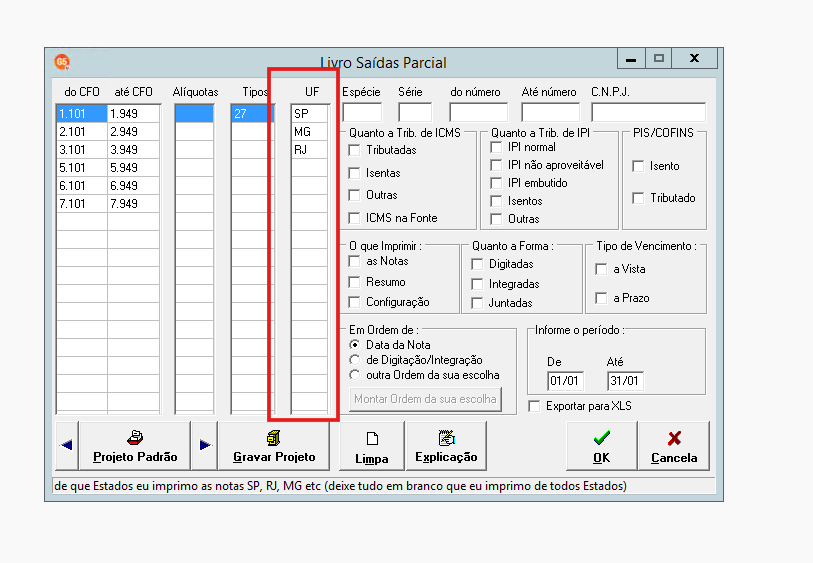Viewport: 813px width, 563px height.
Task: Choose outra Ordem da sua escolha
Action: [x=355, y=375]
